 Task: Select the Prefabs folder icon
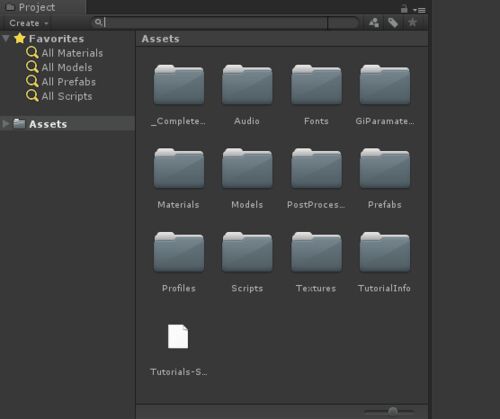385,168
